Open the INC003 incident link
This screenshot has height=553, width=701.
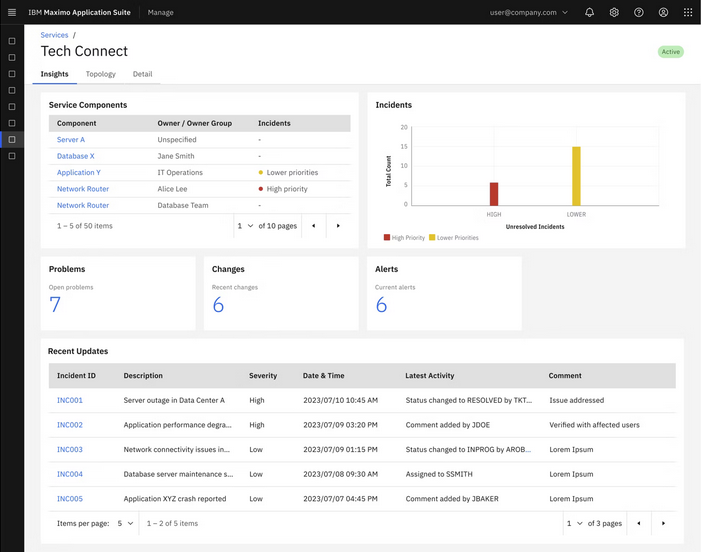click(70, 450)
